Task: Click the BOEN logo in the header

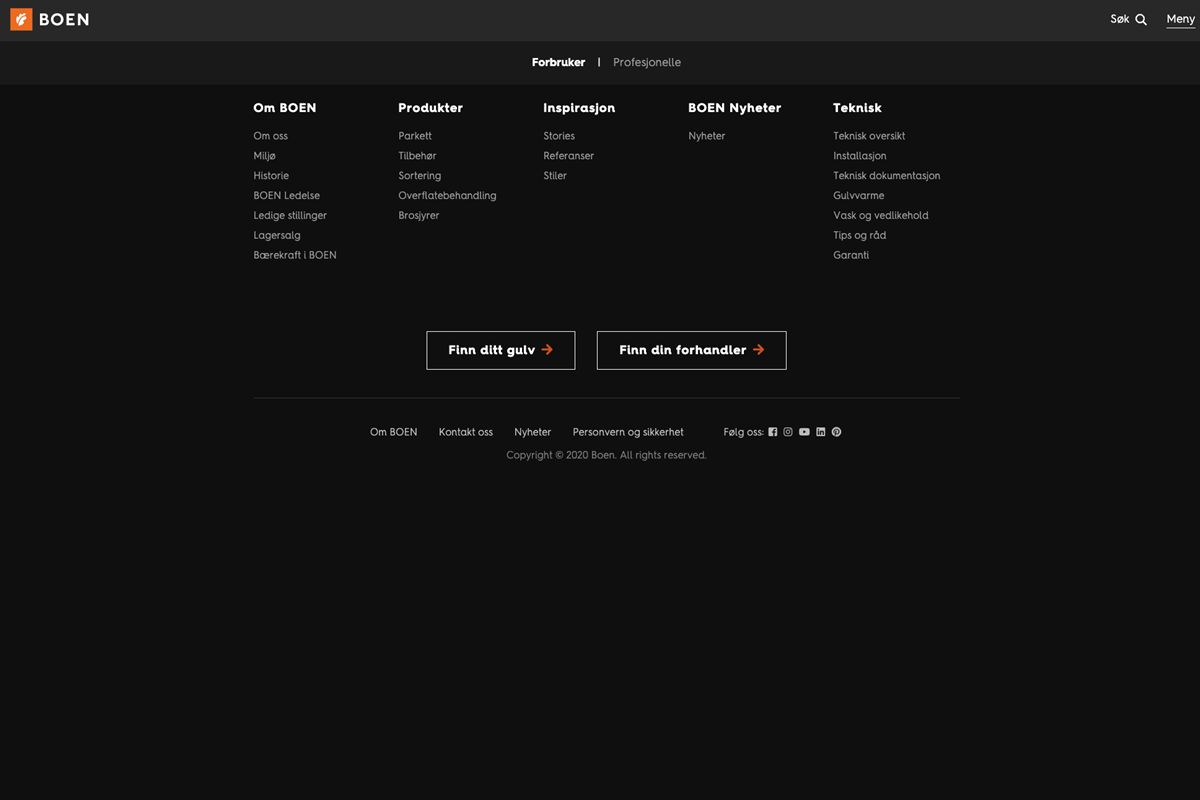Action: (x=50, y=19)
